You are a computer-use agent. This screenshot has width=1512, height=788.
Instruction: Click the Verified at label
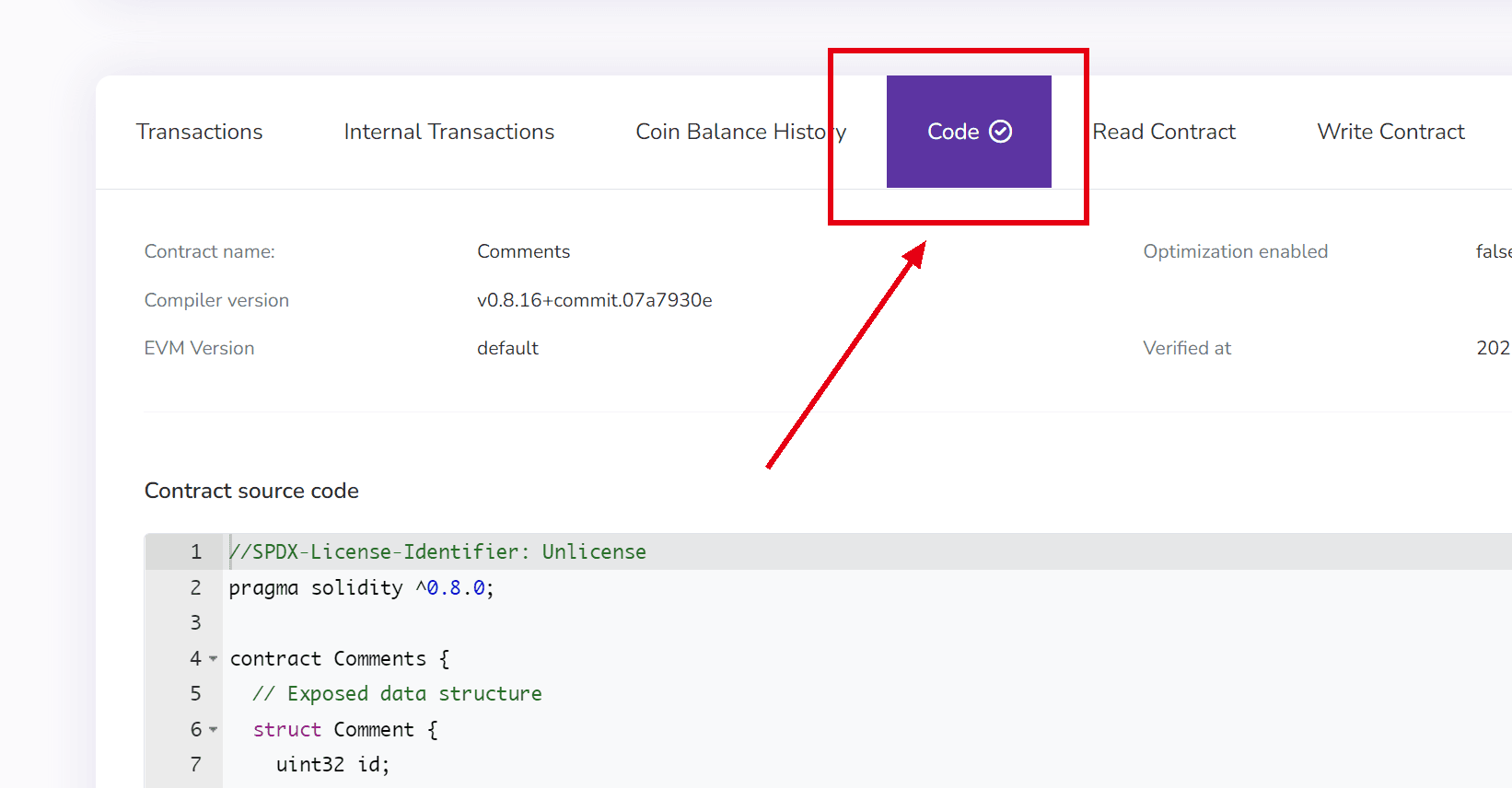click(x=1187, y=348)
